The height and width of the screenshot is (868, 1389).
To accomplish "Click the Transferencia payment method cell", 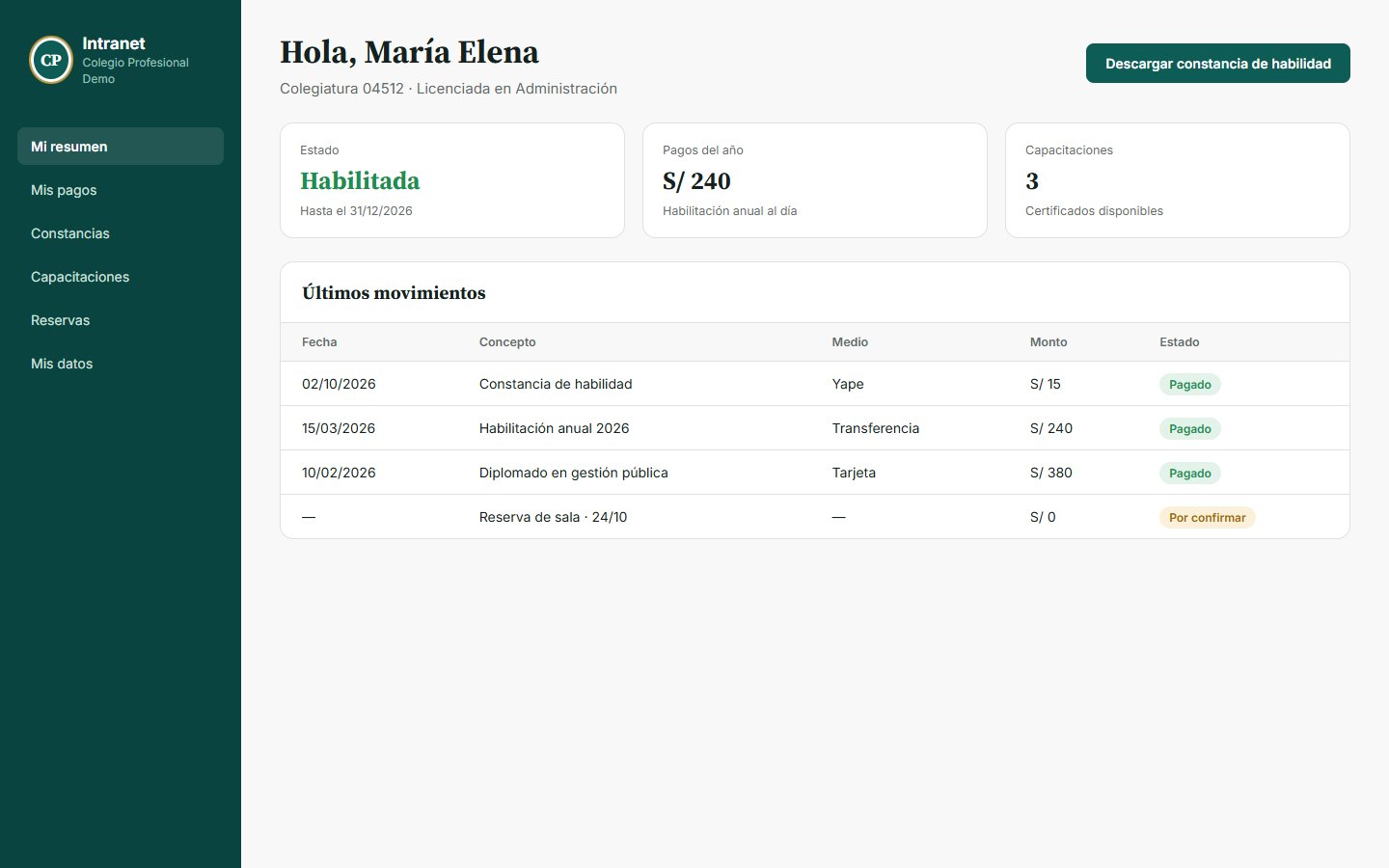I will 876,428.
